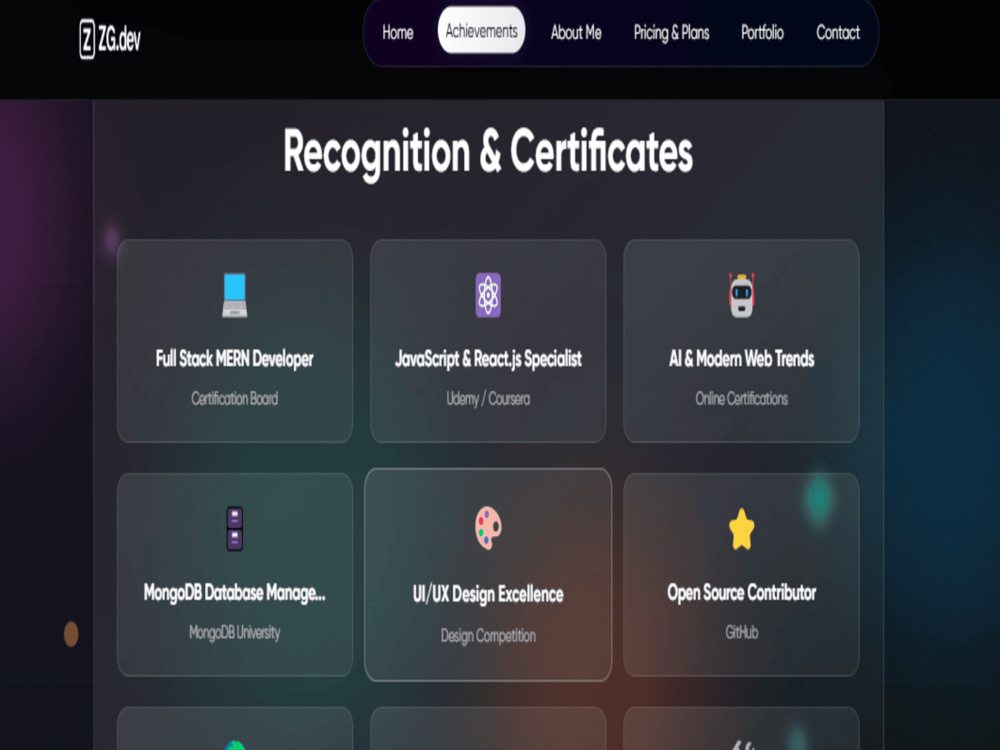Select the Achievements nav tab

click(x=482, y=31)
